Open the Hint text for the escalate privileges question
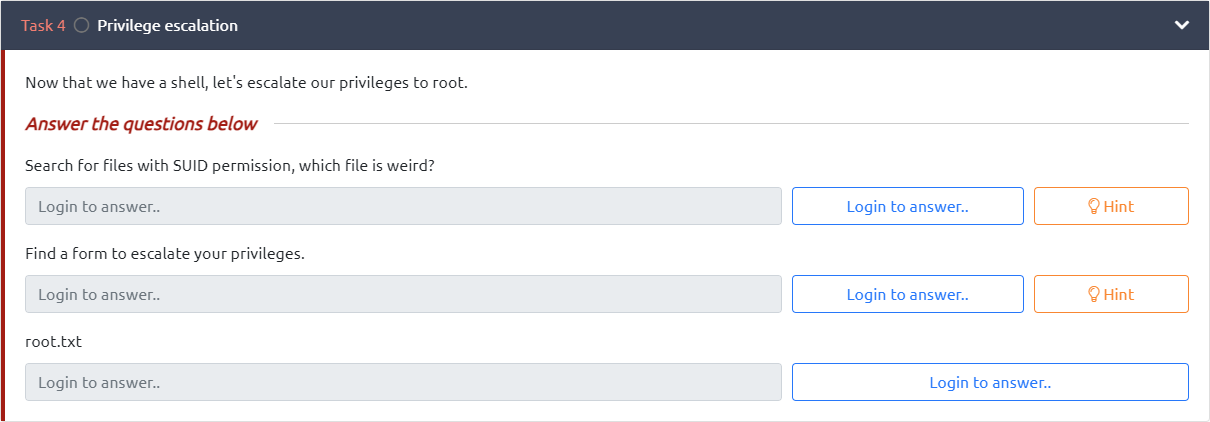Viewport: 1210px width, 422px height. click(x=1119, y=294)
